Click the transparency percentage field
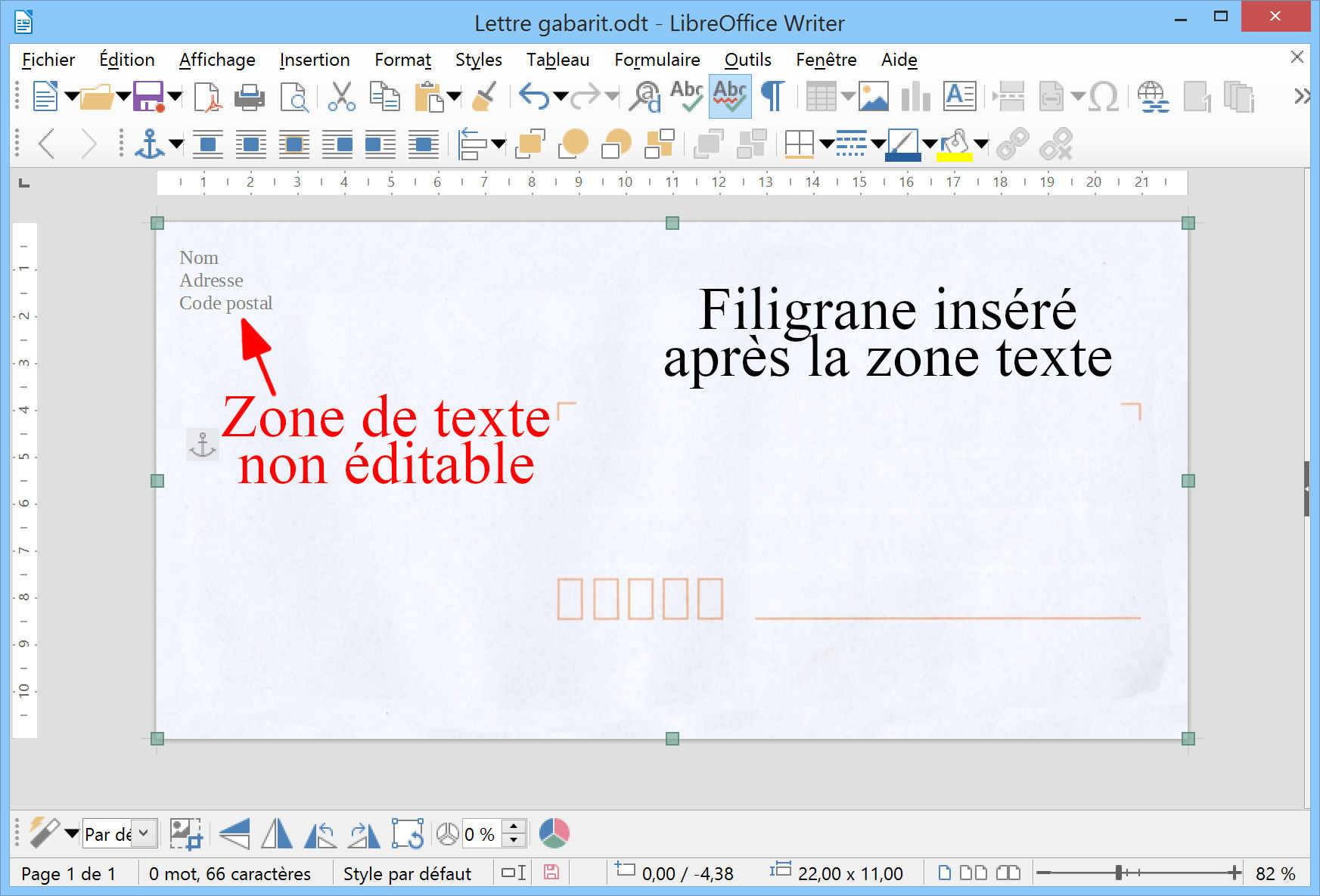Screen dimensions: 1320x896 click(483, 834)
